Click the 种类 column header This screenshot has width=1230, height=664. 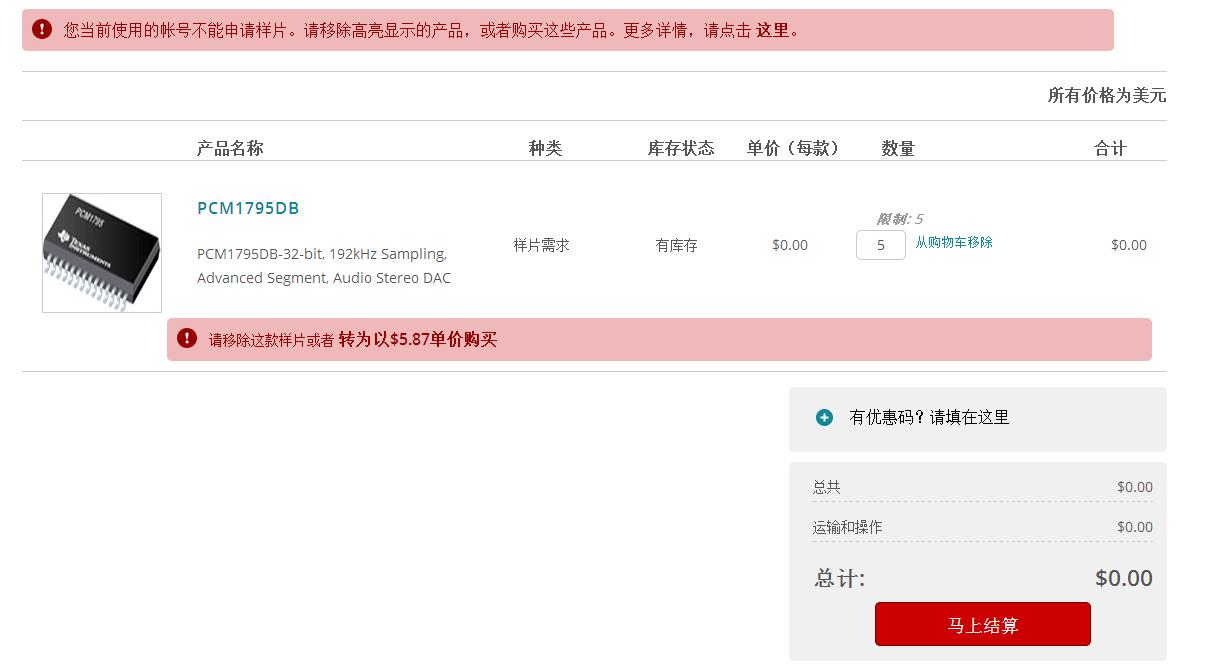(545, 148)
